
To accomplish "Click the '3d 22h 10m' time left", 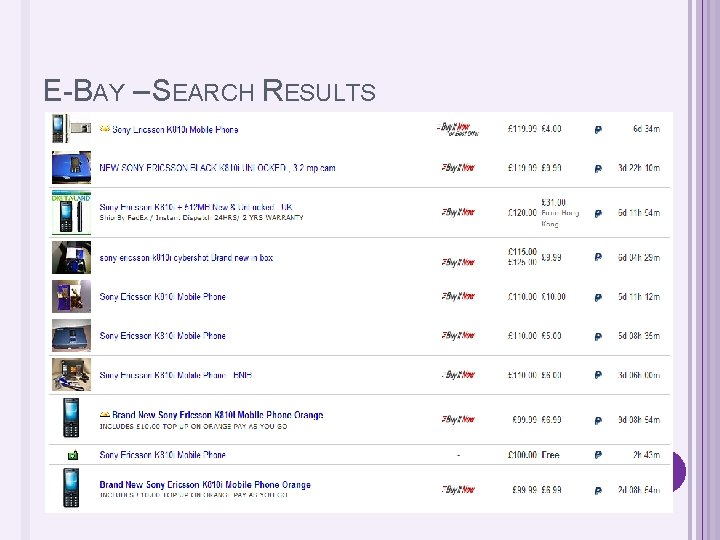I will pos(639,168).
